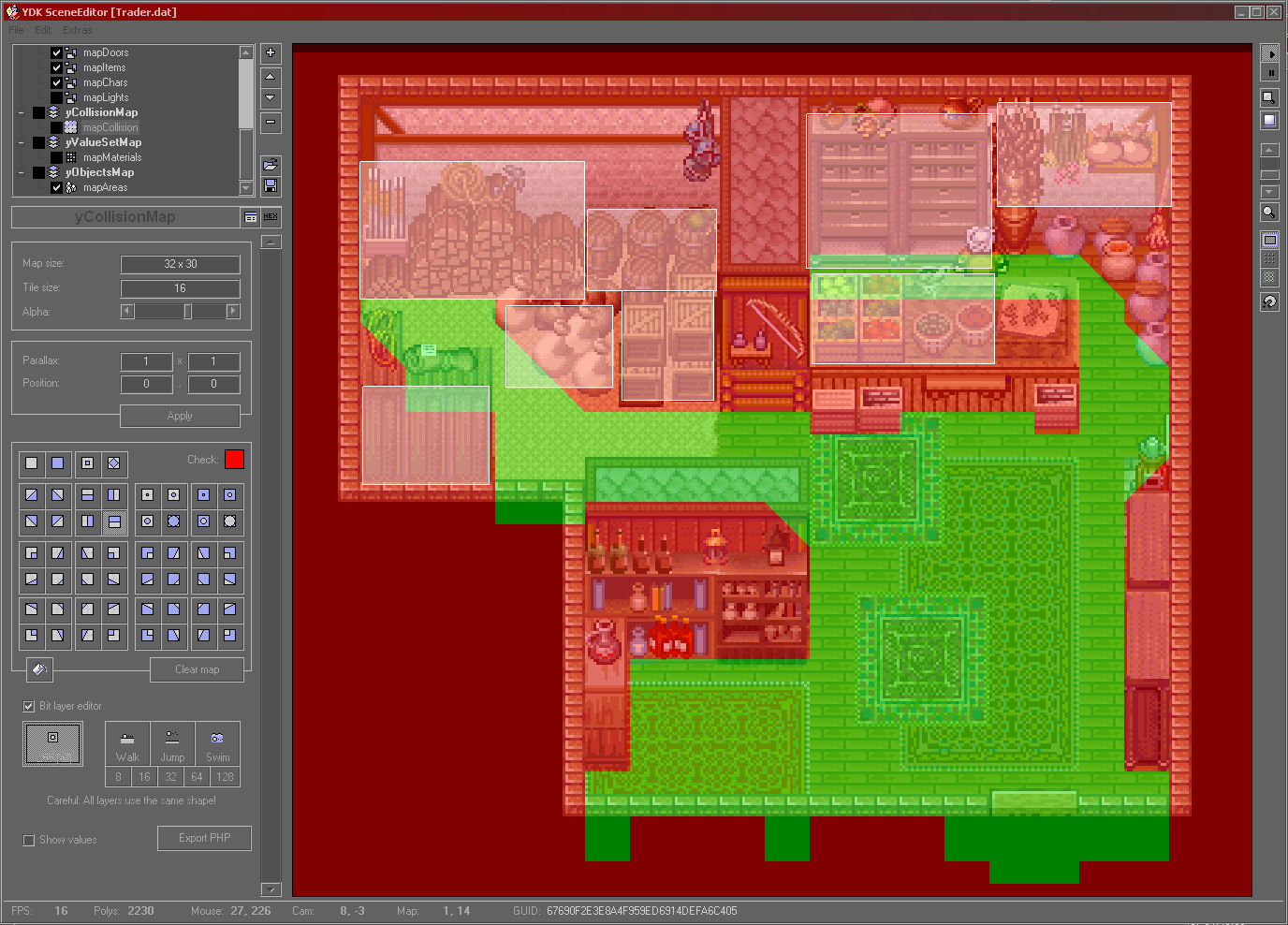Click the magnifier zoom icon in right toolbar
1288x925 pixels.
1269,213
